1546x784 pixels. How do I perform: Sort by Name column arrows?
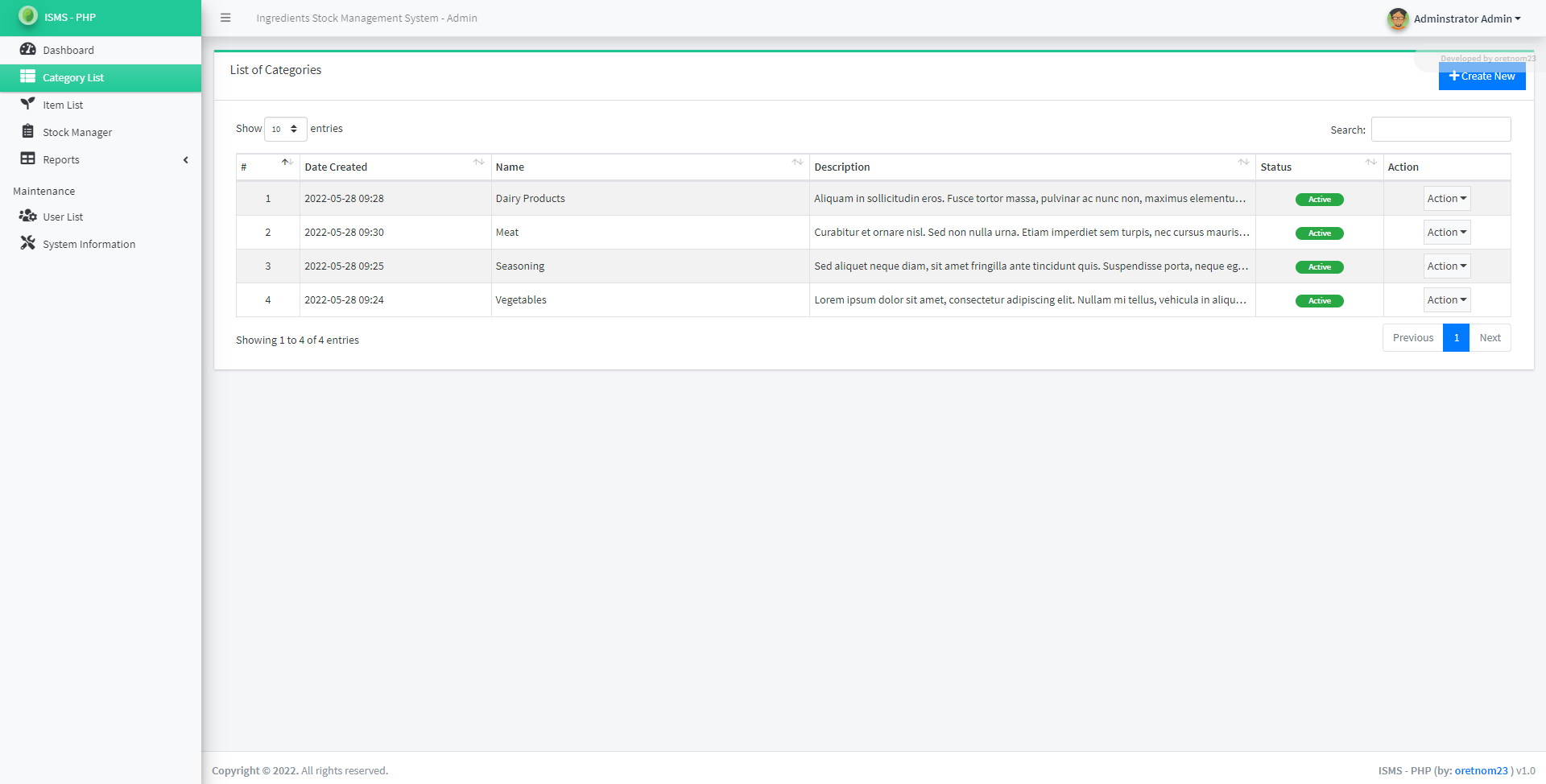point(798,163)
